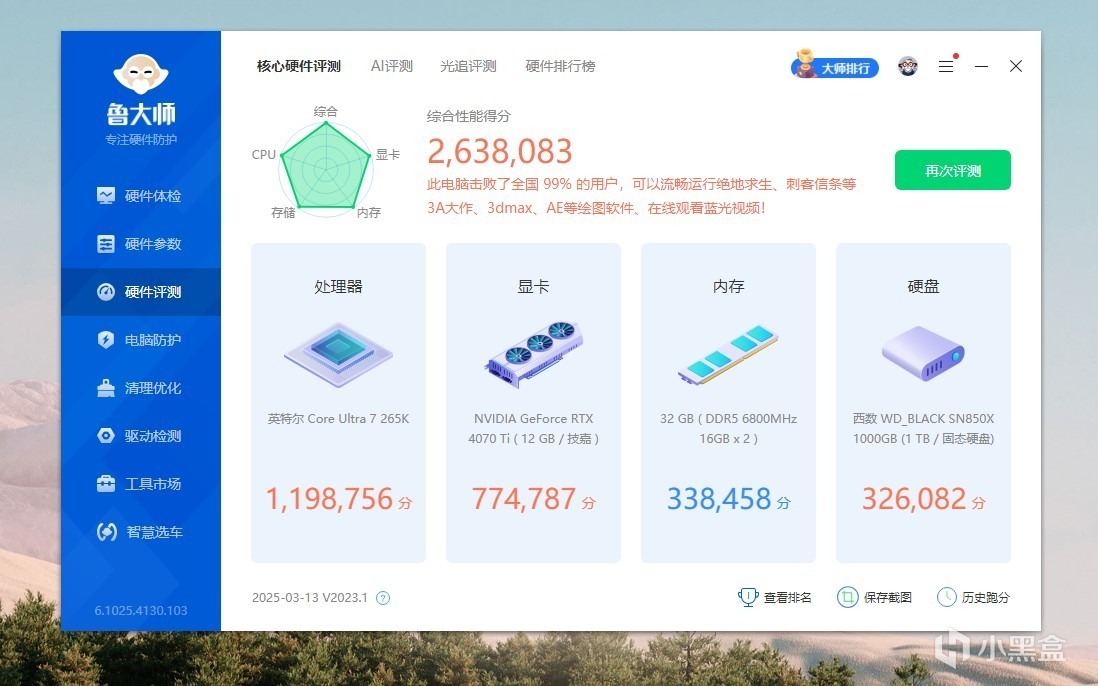Viewport: 1098px width, 686px height.
Task: Click the total score 2,638,083
Action: pos(500,150)
